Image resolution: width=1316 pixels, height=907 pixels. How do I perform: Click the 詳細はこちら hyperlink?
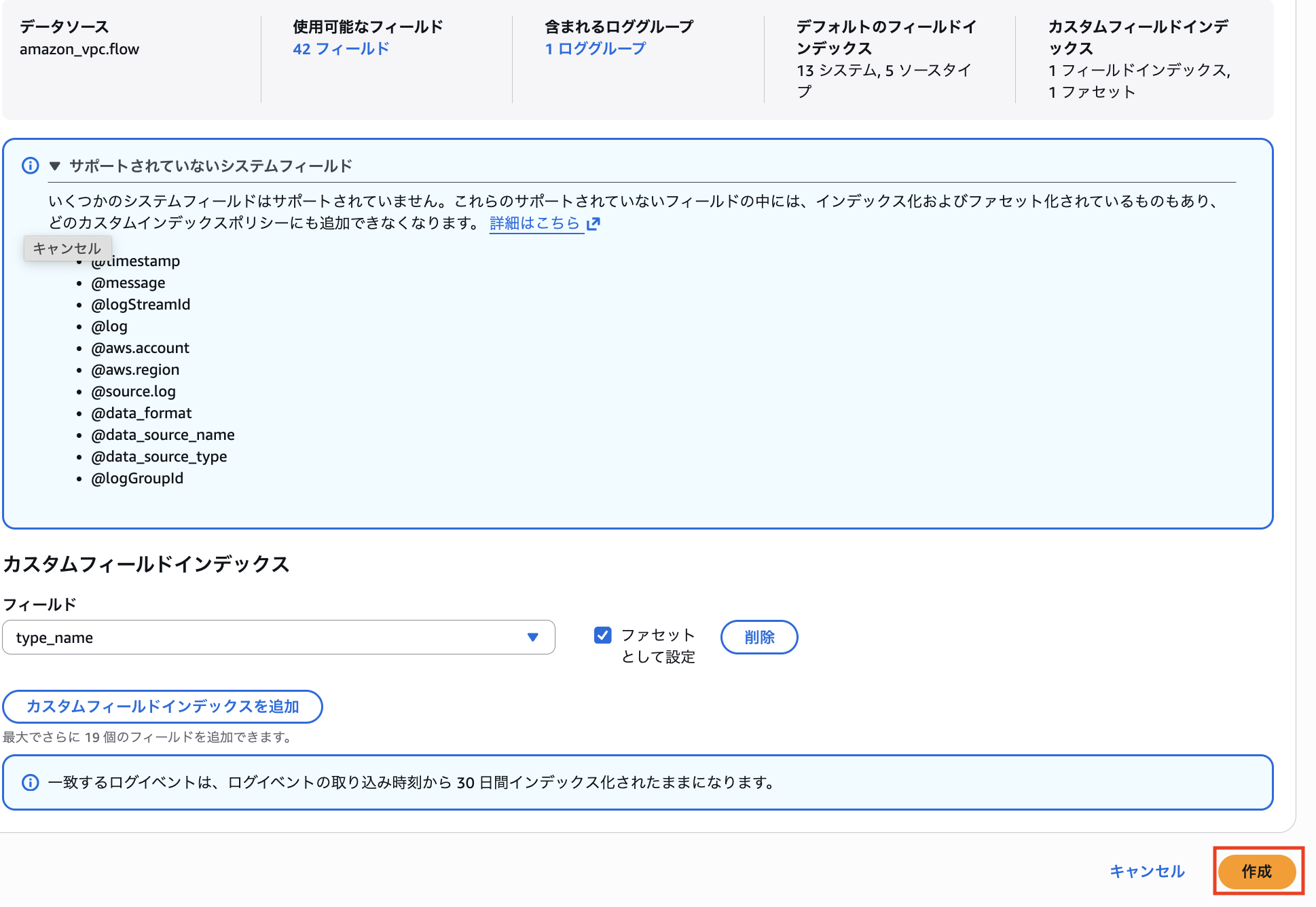535,223
